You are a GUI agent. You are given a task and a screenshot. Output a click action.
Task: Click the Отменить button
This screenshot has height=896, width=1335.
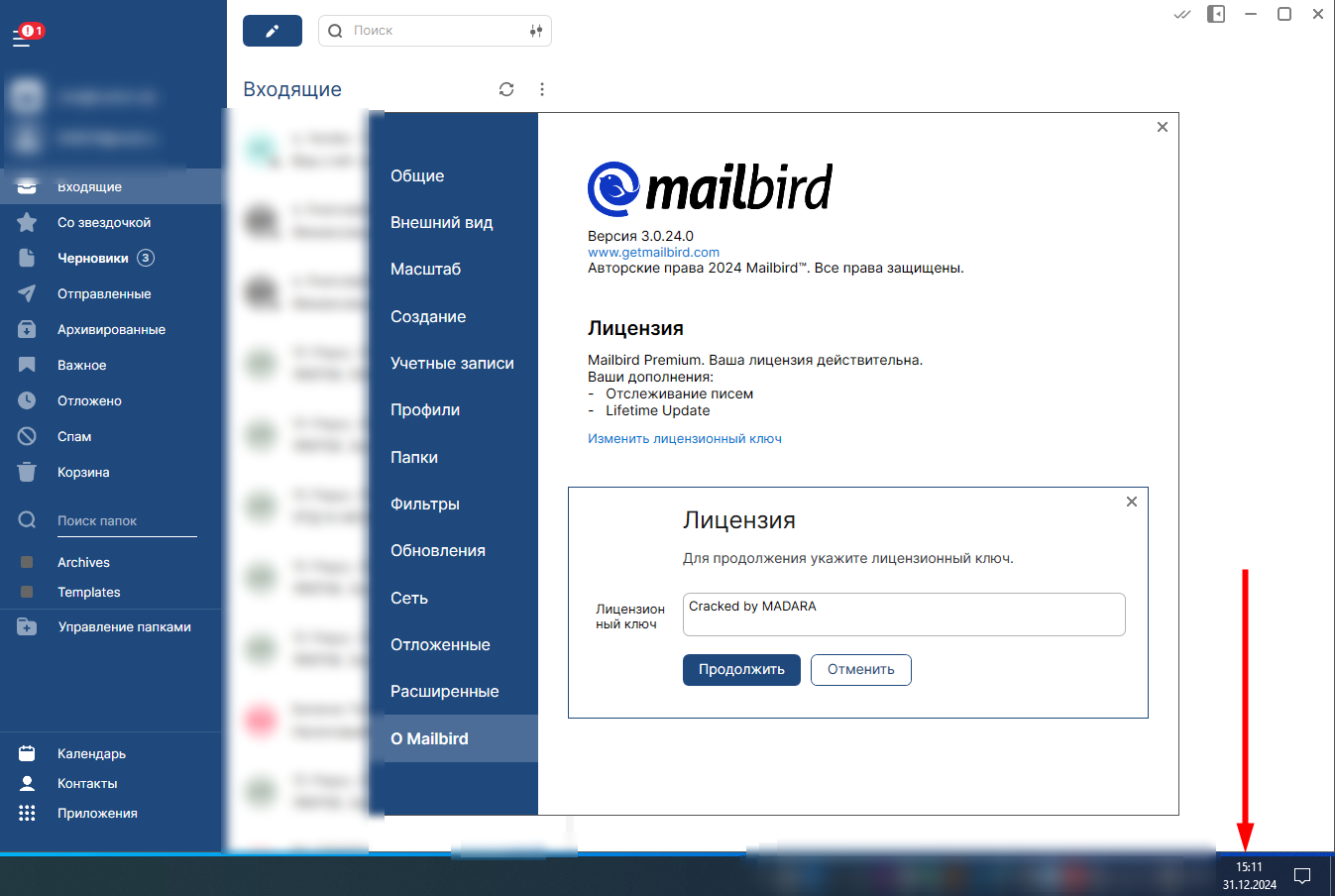point(861,669)
